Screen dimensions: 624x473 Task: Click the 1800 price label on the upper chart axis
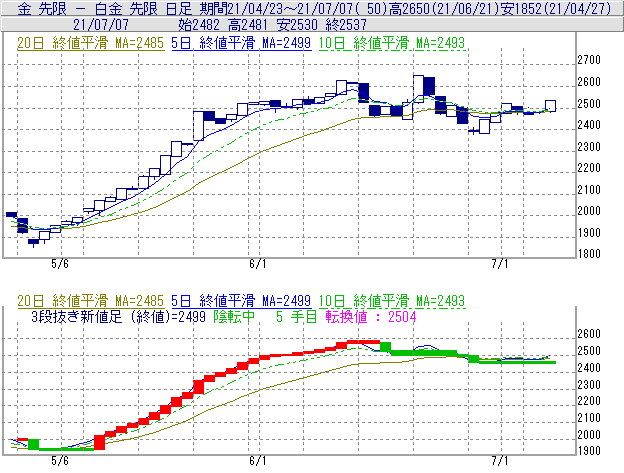point(589,254)
